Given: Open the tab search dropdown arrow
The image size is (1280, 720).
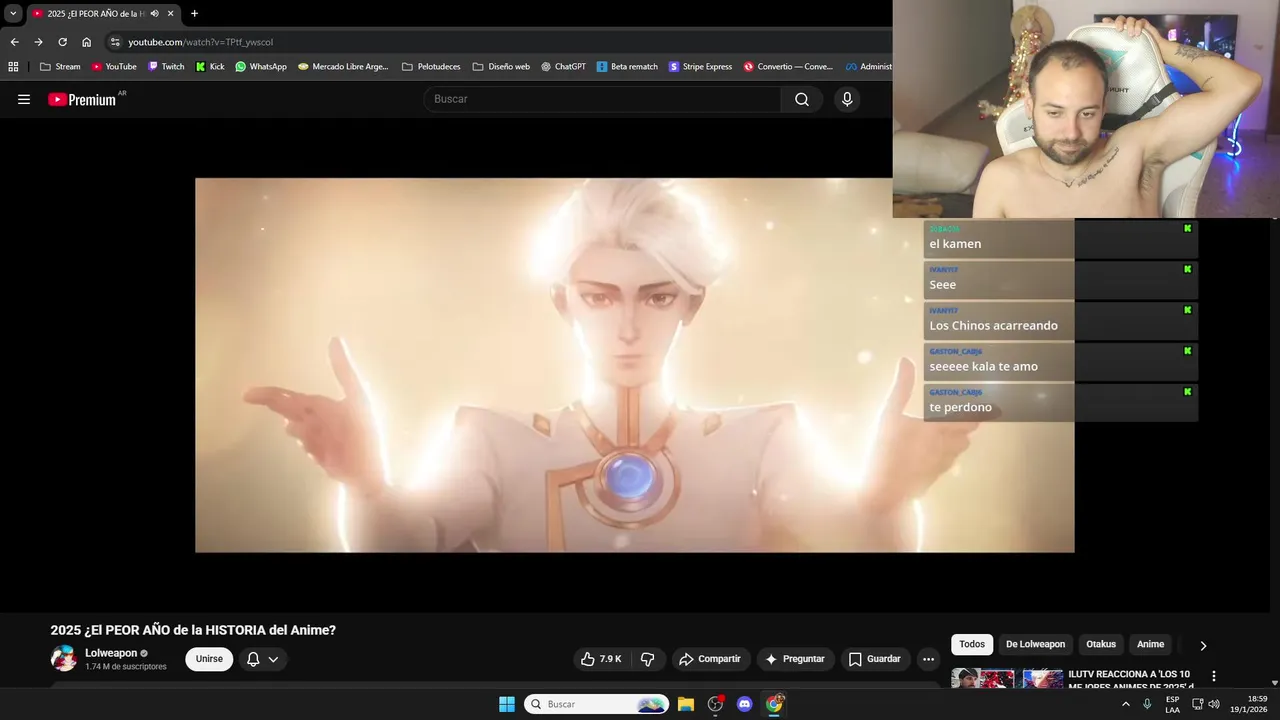Looking at the screenshot, I should tap(13, 13).
